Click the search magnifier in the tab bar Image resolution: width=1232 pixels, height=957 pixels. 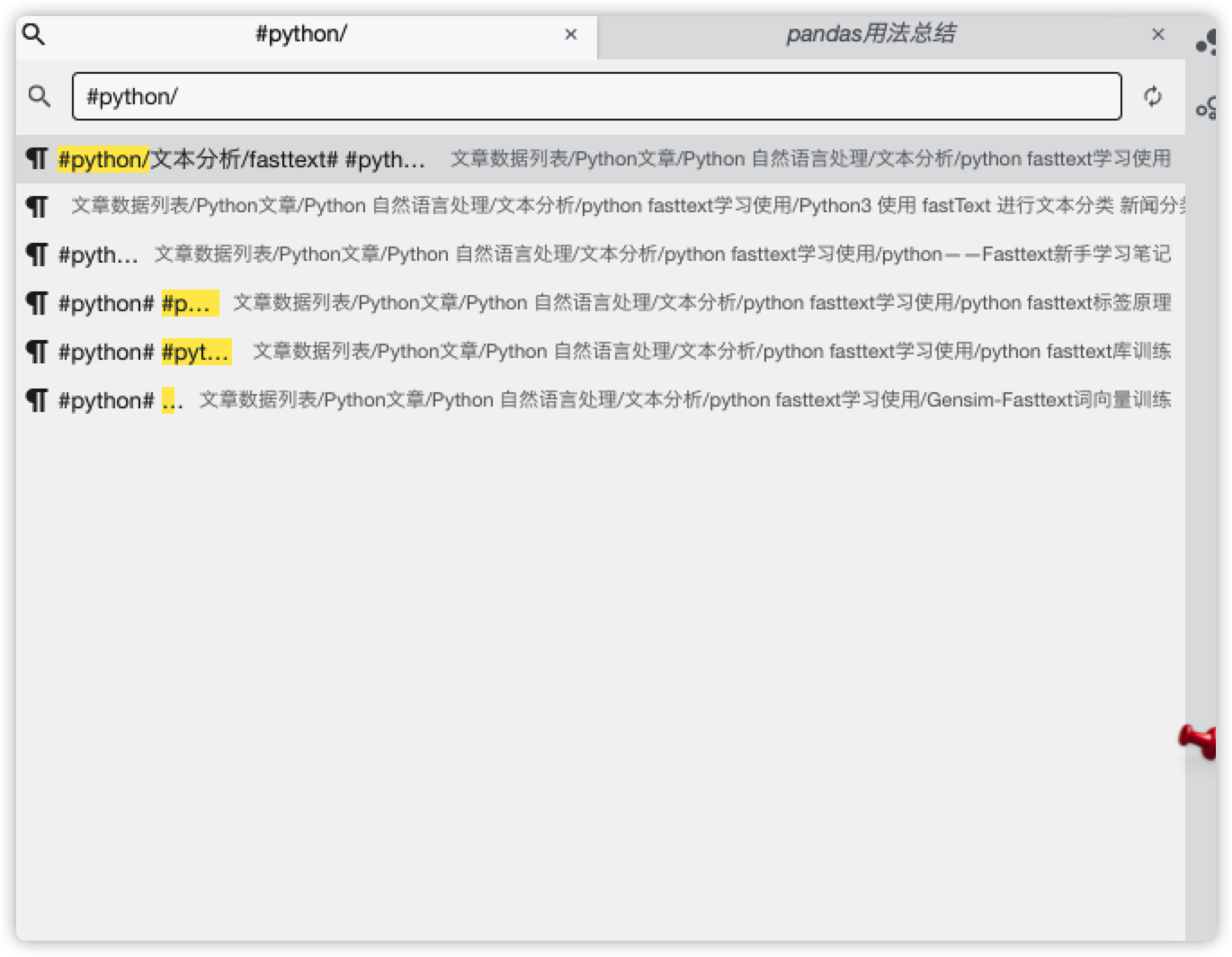[33, 34]
